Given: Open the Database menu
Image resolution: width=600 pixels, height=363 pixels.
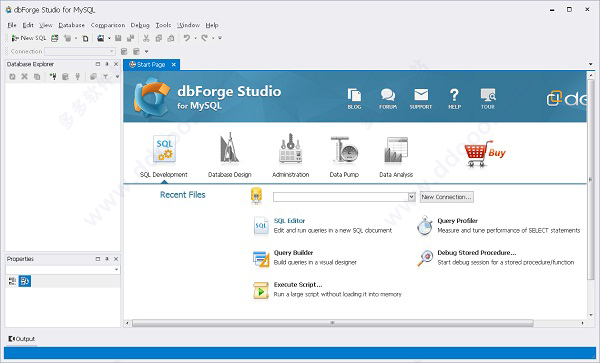Looking at the screenshot, I should coord(72,25).
